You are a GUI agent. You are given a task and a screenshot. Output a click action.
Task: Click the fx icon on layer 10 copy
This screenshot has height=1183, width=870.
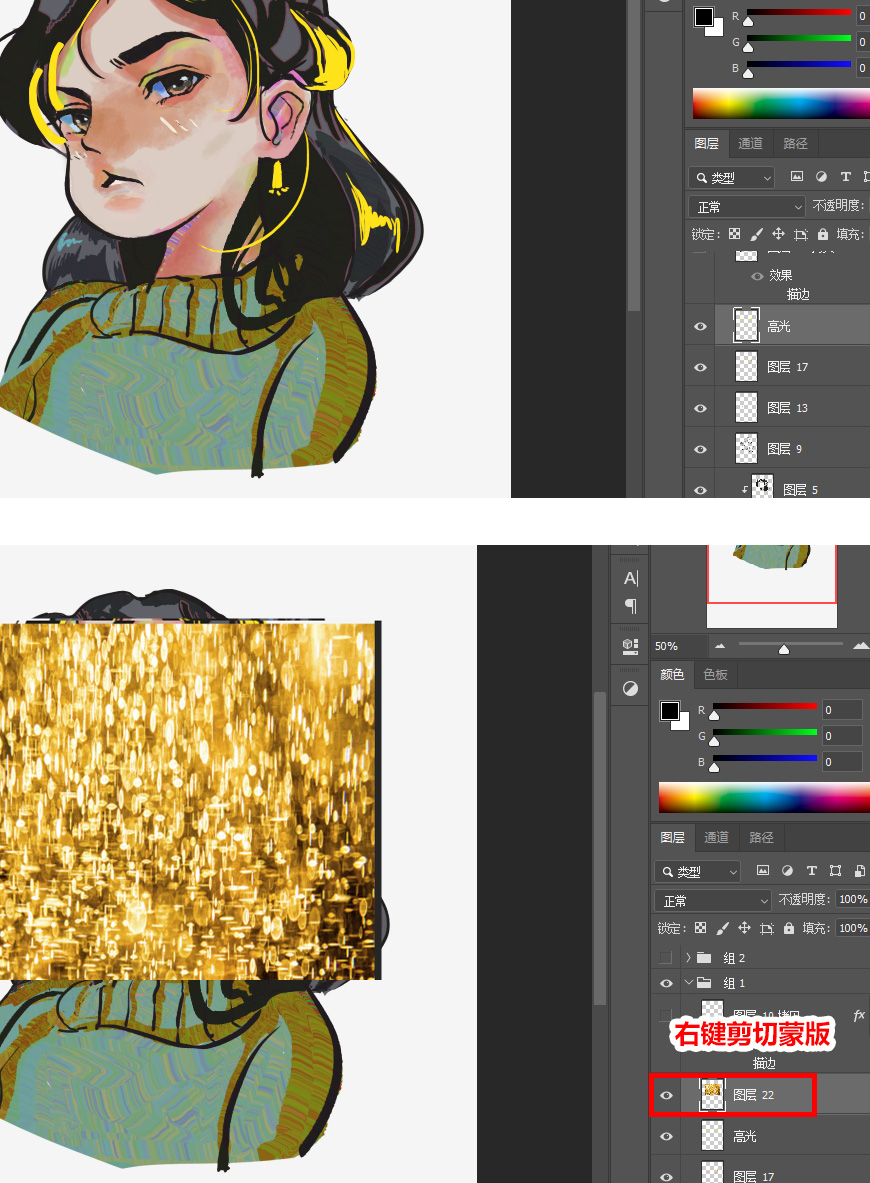click(x=858, y=1015)
